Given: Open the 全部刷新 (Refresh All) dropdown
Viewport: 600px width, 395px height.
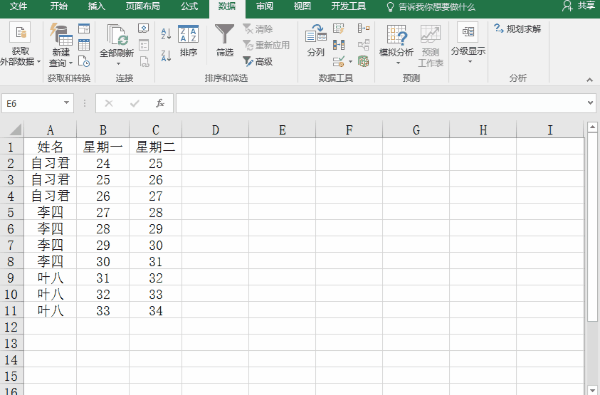Looking at the screenshot, I should (x=117, y=45).
